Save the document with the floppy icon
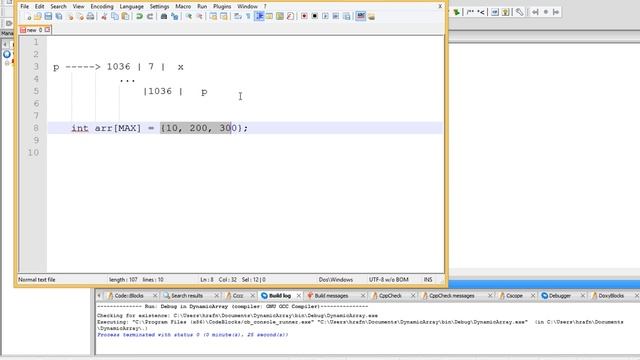The image size is (640, 360). pyautogui.click(x=48, y=16)
